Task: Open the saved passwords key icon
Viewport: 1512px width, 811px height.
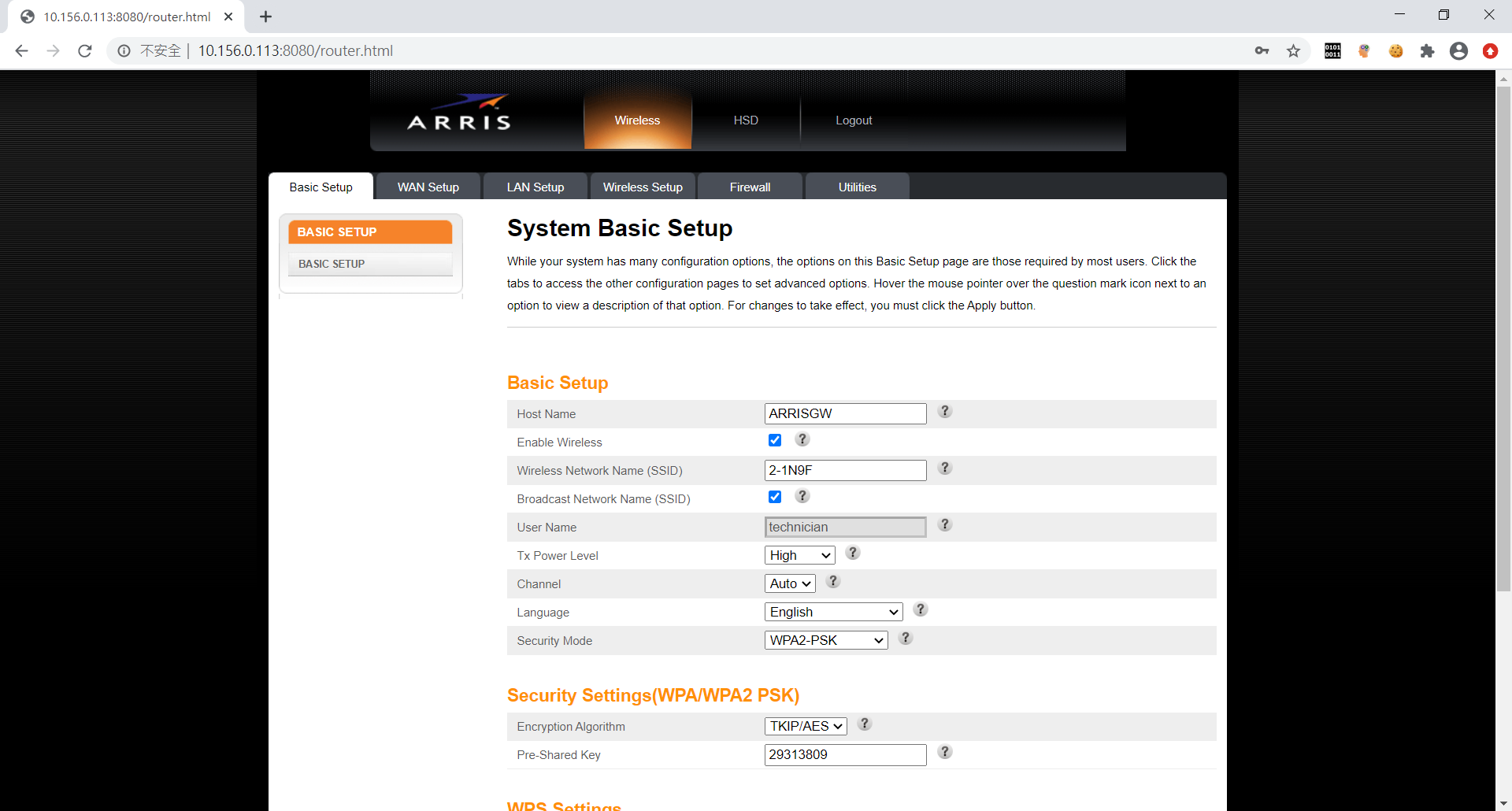Action: point(1262,51)
